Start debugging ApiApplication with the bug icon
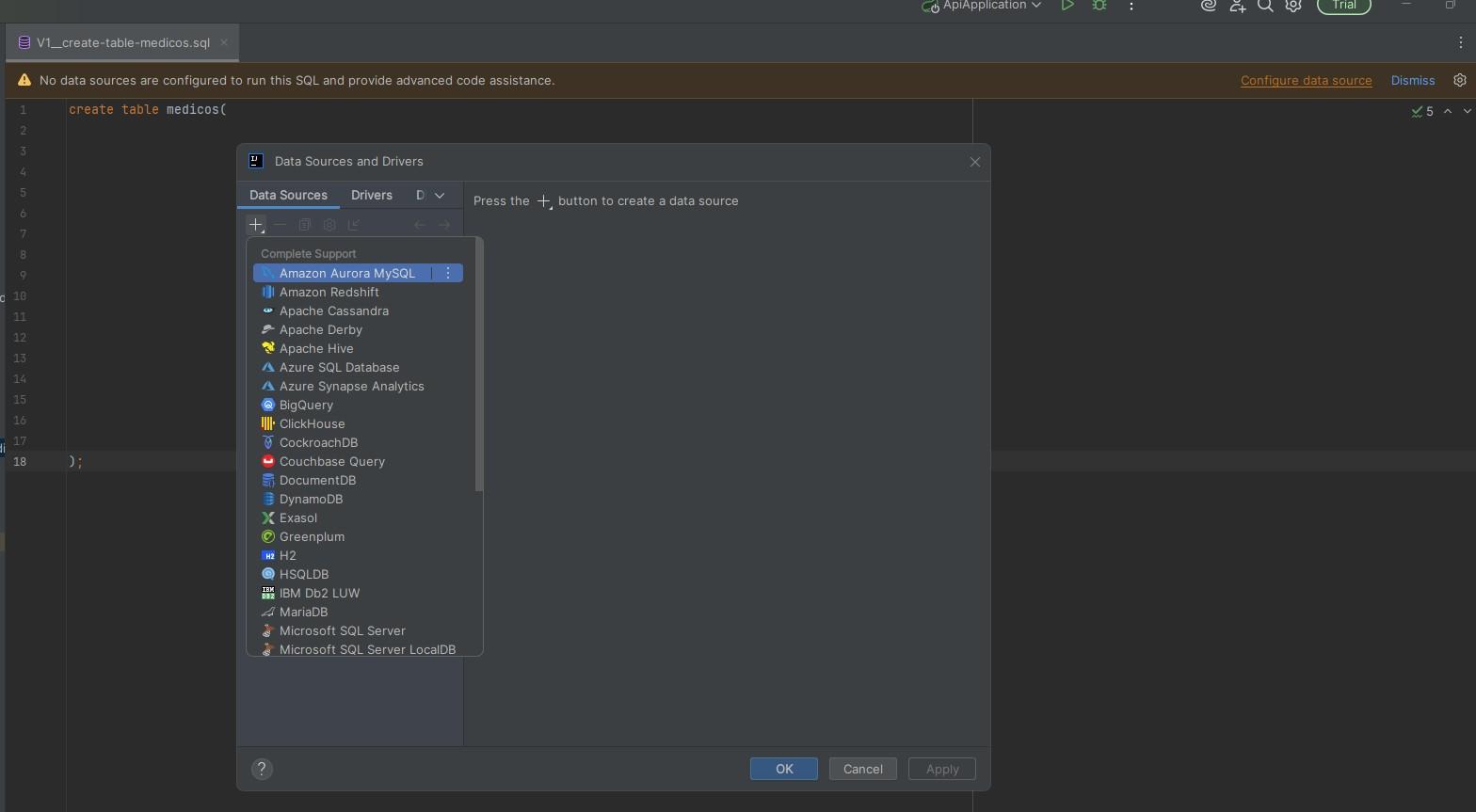1476x812 pixels. coord(1099,6)
